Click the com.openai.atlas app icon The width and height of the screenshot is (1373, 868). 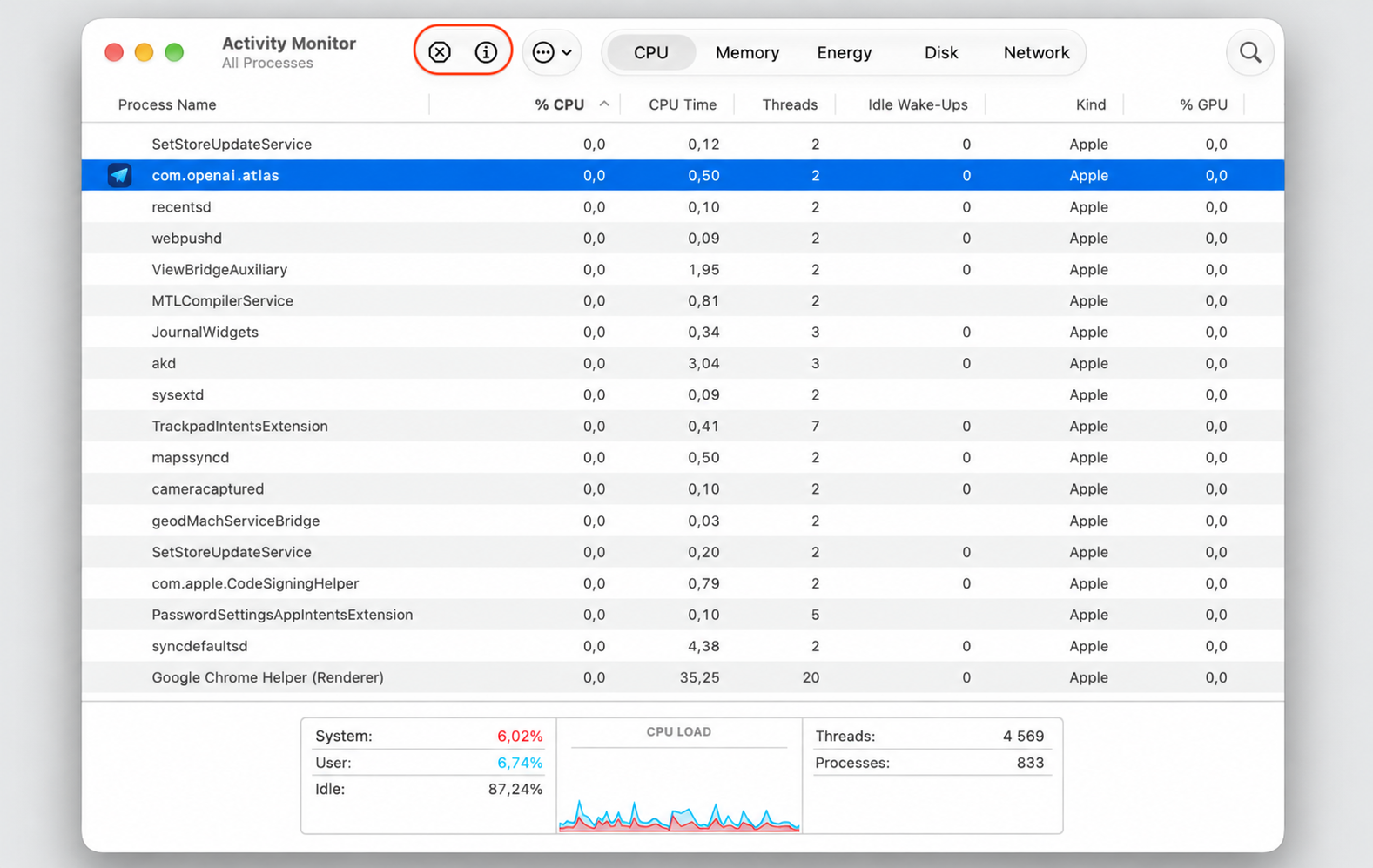point(120,175)
